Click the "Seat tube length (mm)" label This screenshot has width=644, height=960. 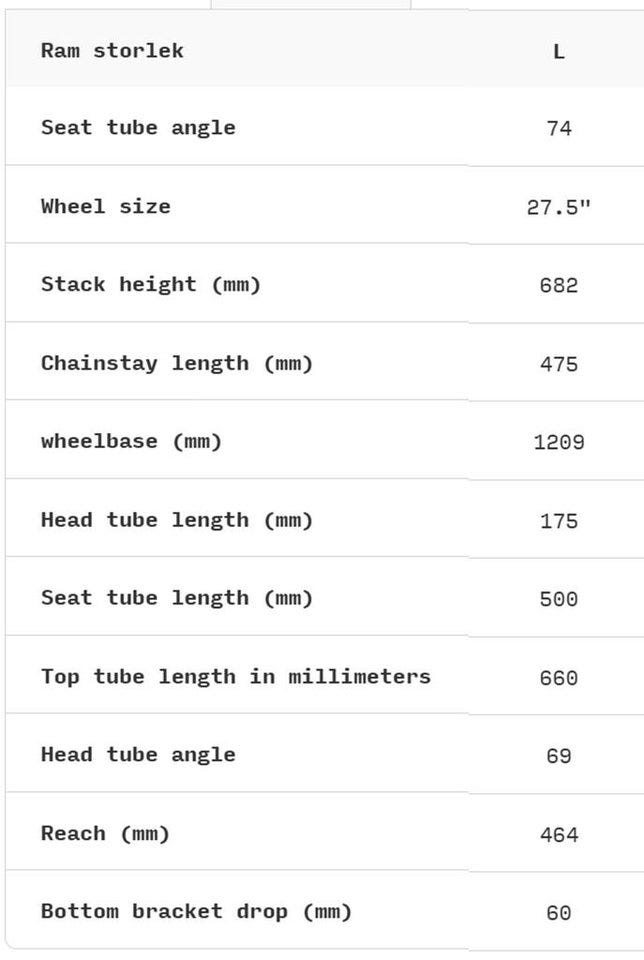[x=177, y=598]
